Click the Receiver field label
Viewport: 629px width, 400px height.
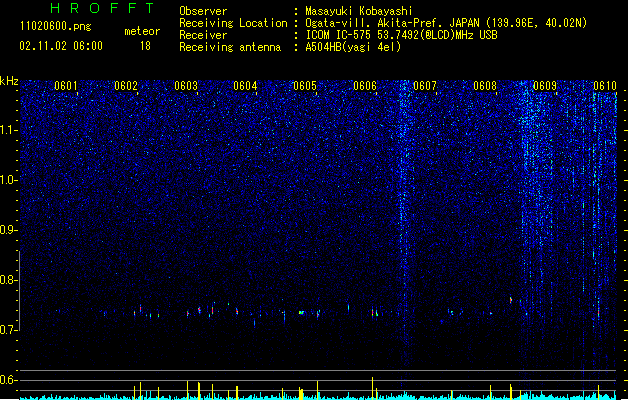[203, 35]
